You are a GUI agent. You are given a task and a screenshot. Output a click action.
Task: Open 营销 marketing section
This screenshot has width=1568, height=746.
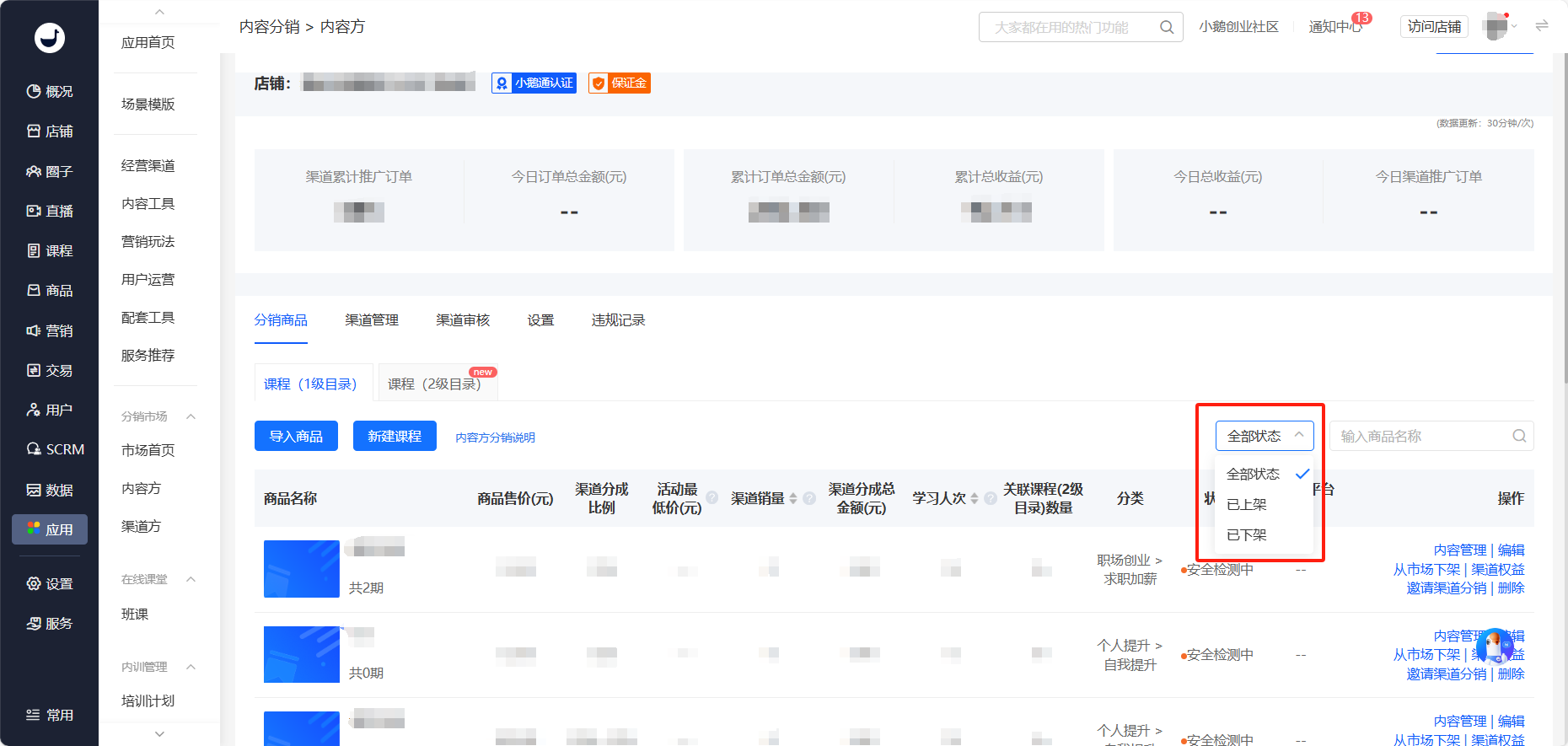(x=50, y=330)
